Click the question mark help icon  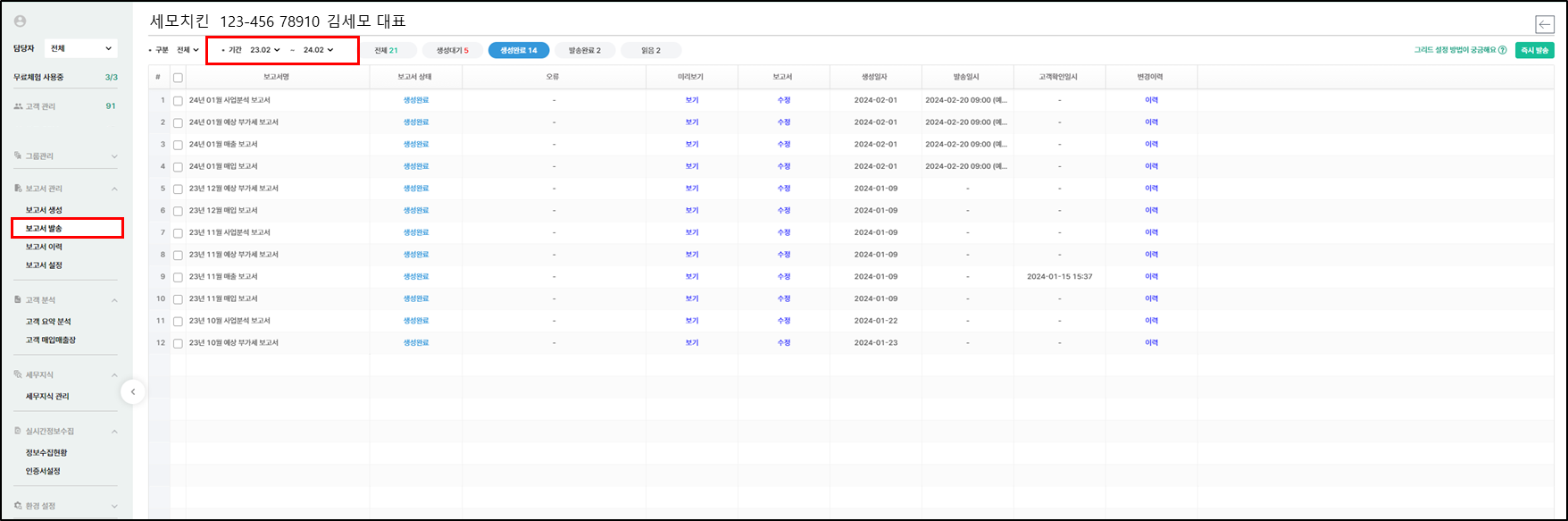tap(1502, 50)
